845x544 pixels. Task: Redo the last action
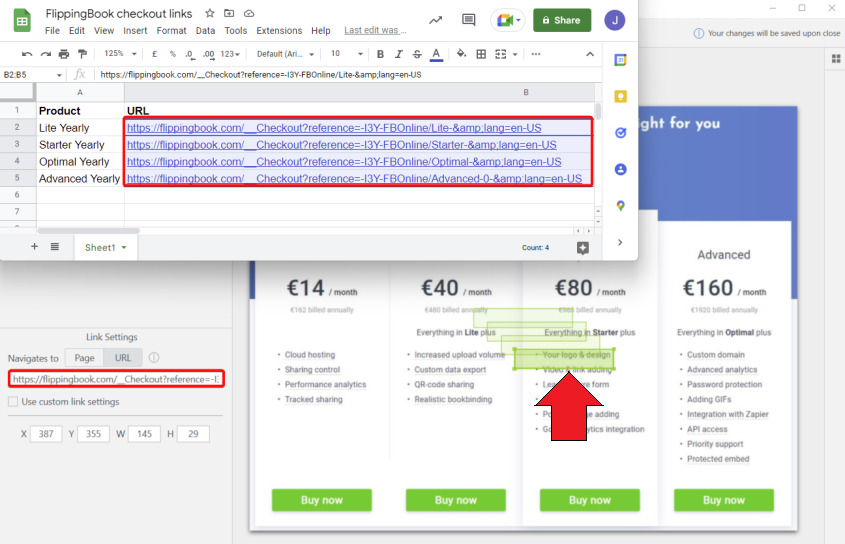pyautogui.click(x=46, y=54)
